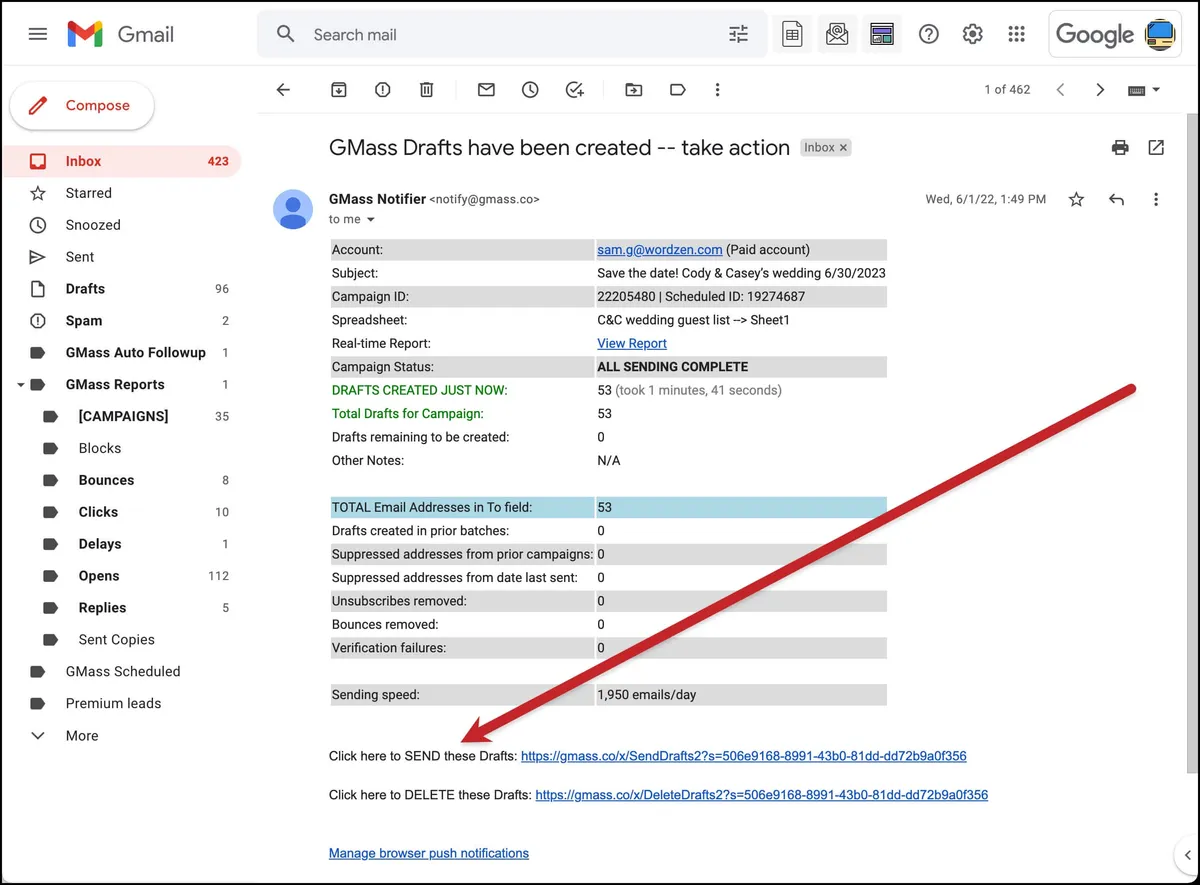
Task: Open search filter options icon
Action: pos(738,34)
